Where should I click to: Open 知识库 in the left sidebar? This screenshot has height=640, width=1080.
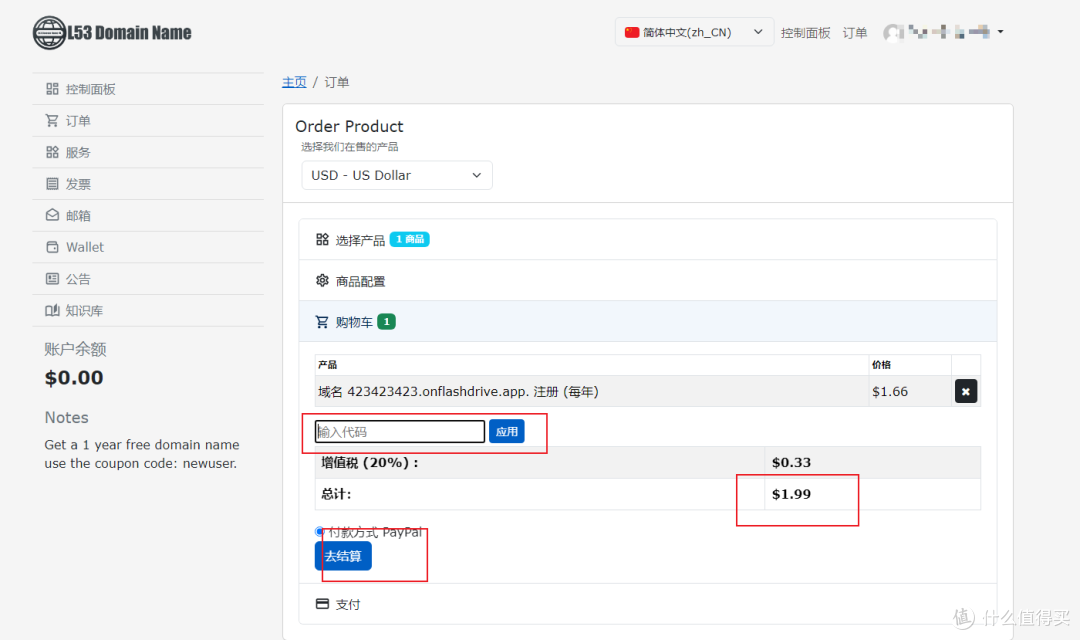click(x=147, y=311)
